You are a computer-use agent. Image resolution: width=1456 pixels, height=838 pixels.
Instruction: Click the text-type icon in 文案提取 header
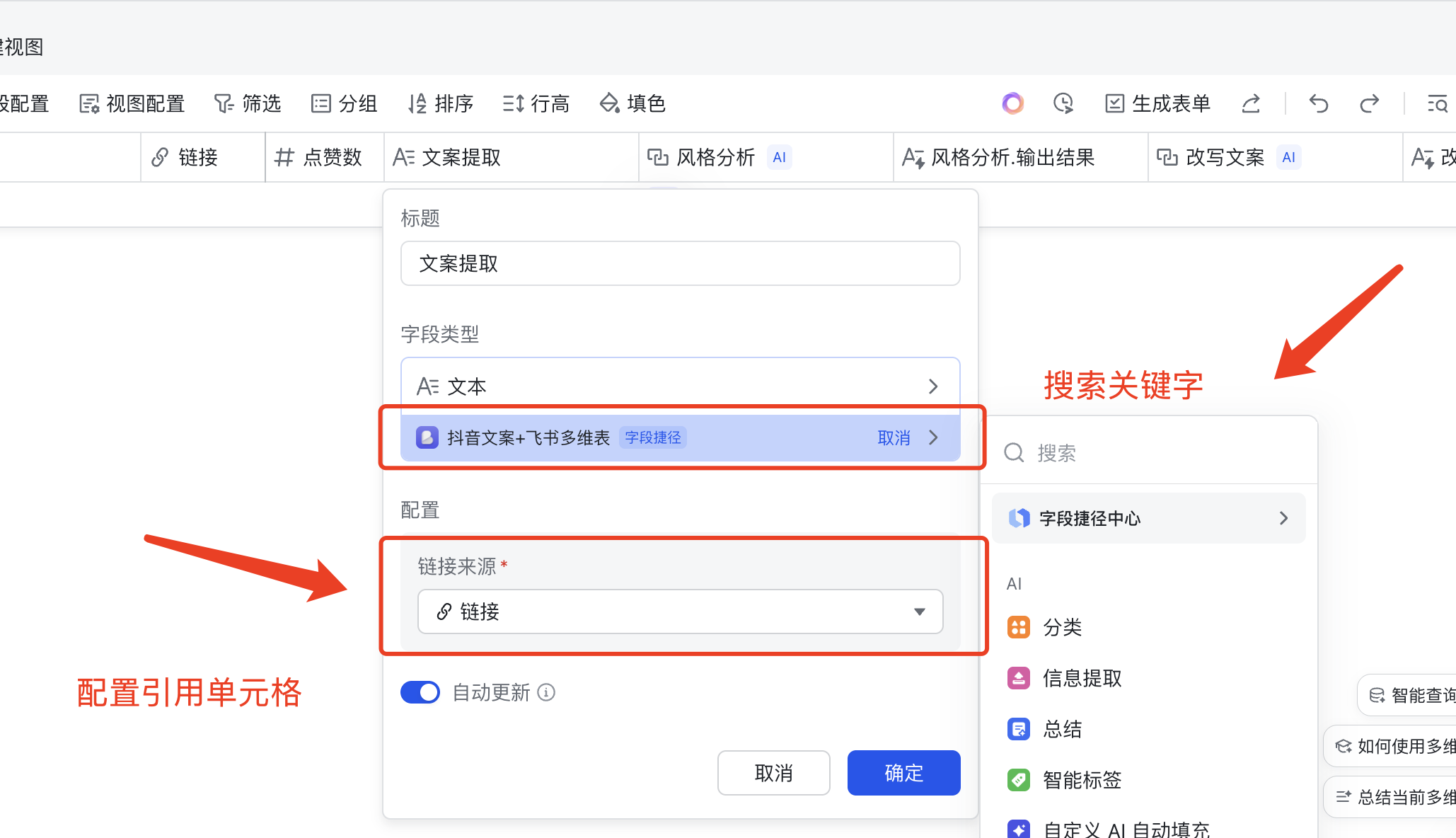click(404, 157)
